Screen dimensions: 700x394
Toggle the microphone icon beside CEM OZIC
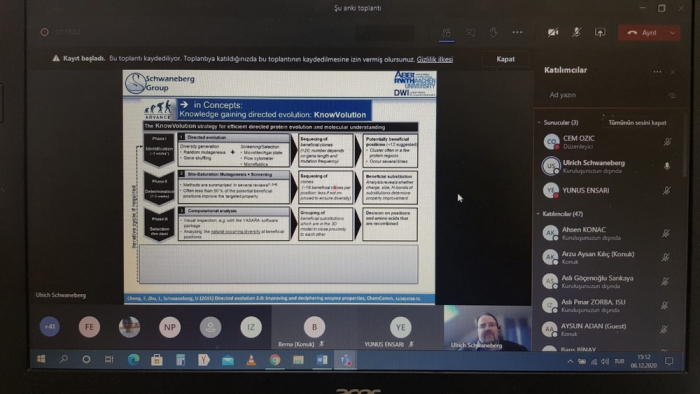point(667,142)
